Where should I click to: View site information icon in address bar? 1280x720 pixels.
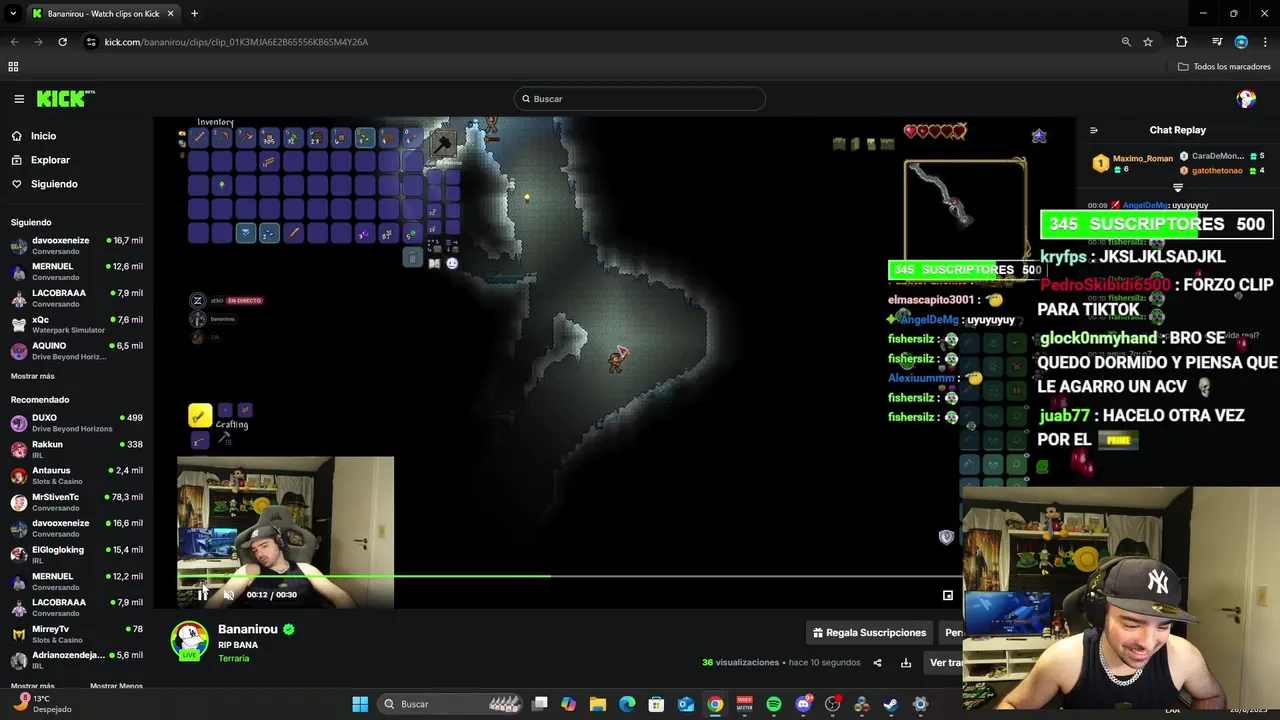tap(91, 42)
